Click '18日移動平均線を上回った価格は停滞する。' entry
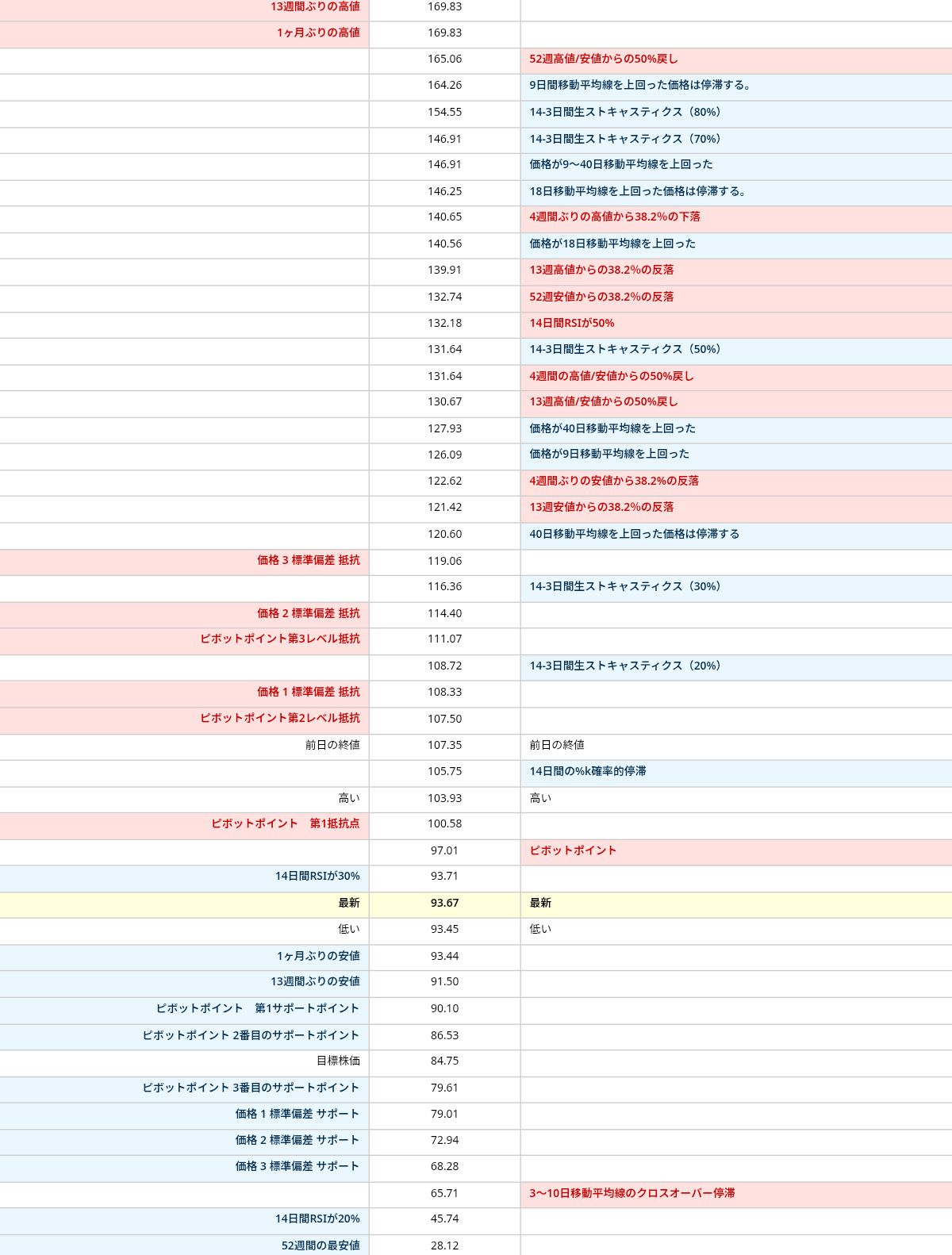The image size is (952, 1255). [x=638, y=191]
